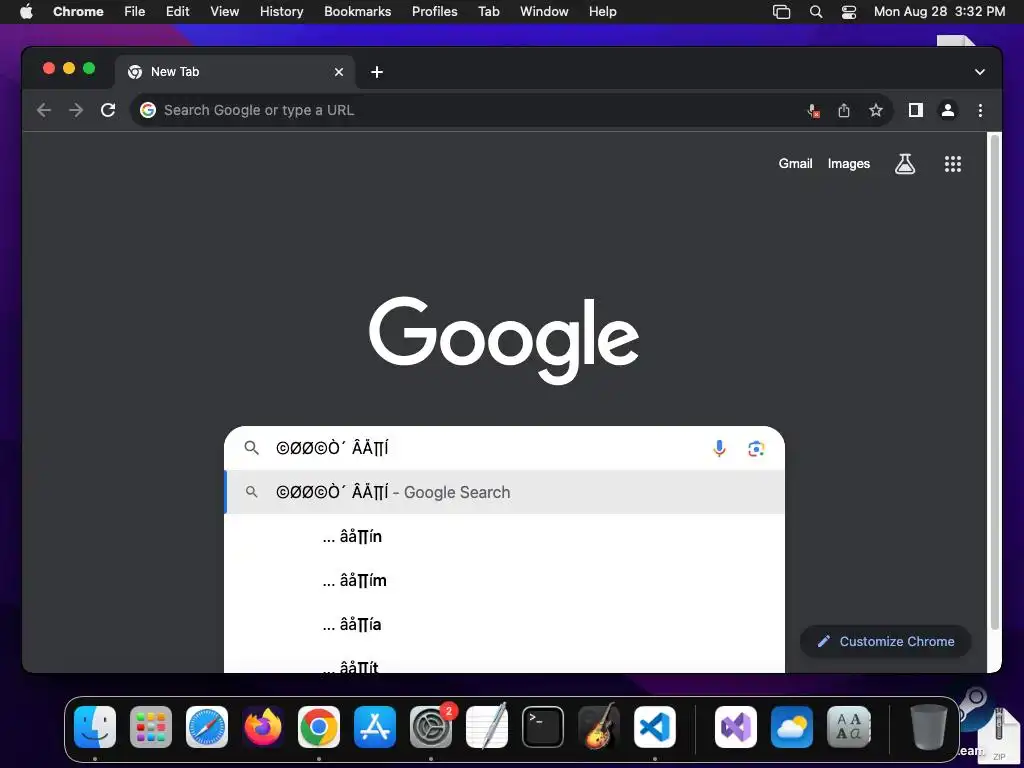Open the Apple menu

26,12
